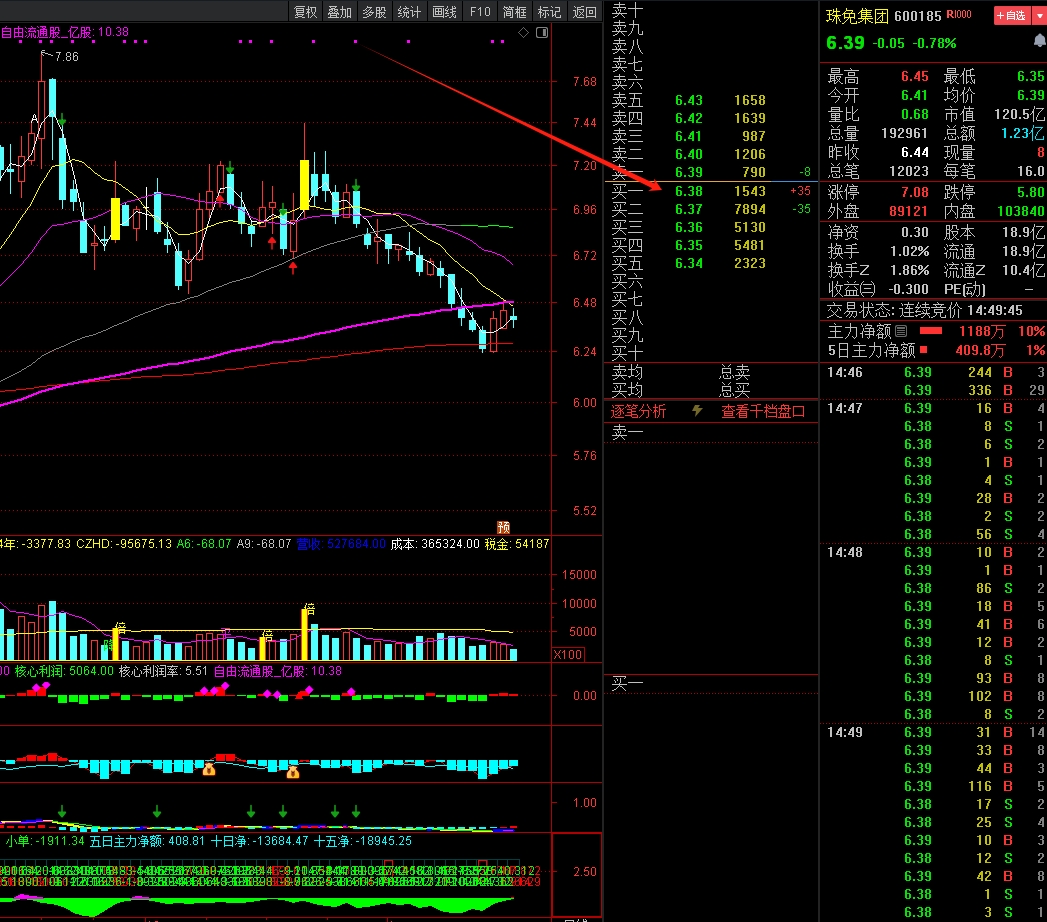1047x922 pixels.
Task: Activate the 画线 drawing tool
Action: coord(444,12)
